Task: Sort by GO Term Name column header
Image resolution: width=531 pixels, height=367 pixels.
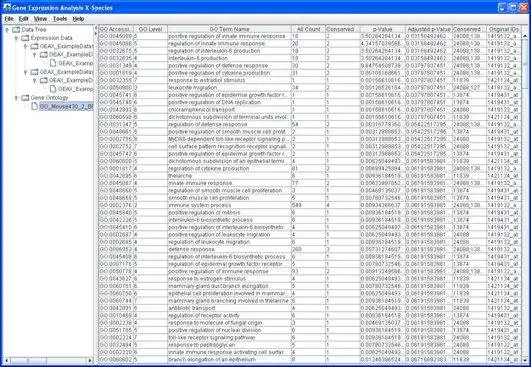Action: 229,29
